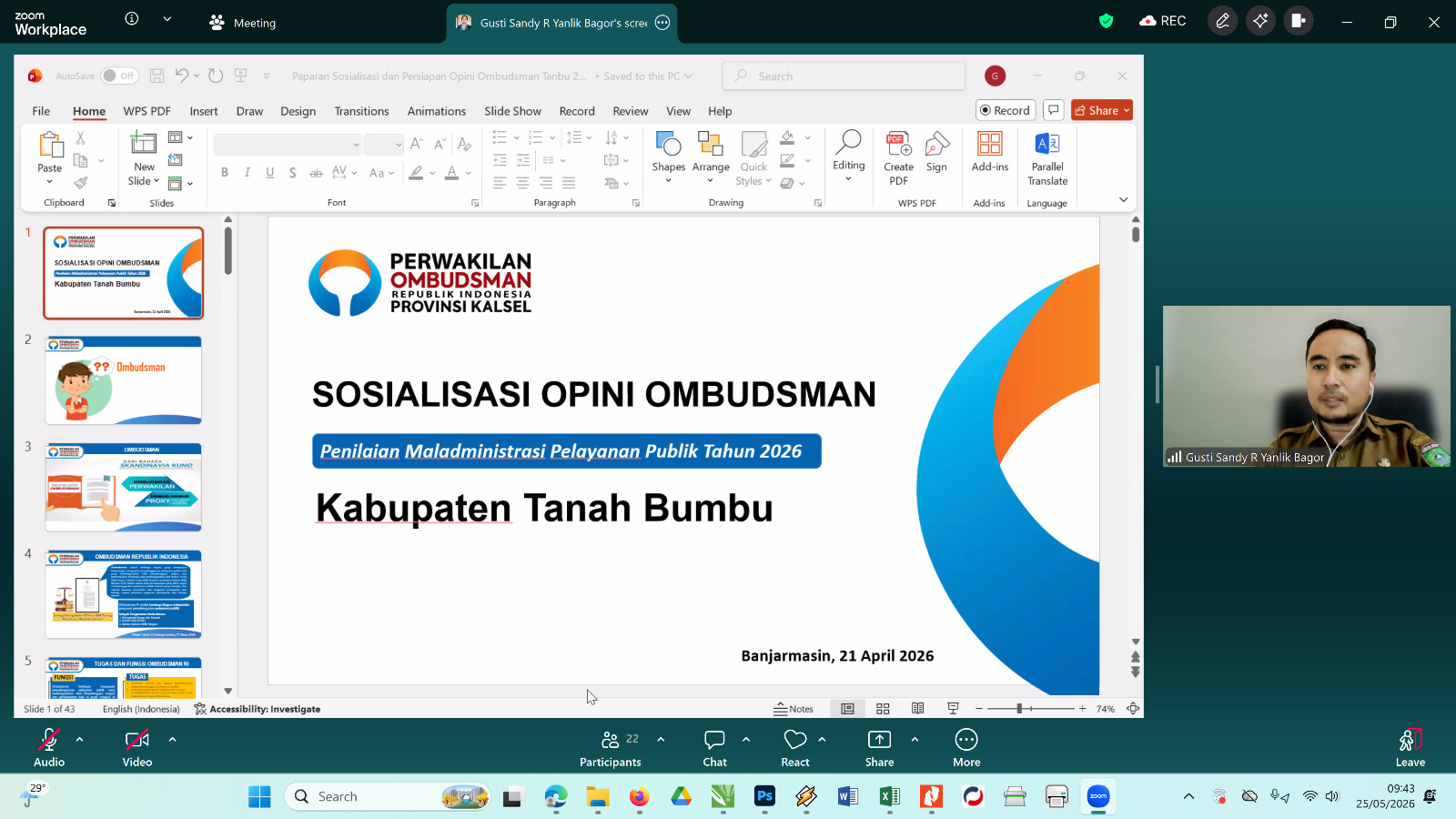Expand Audio options caret
1456x819 pixels.
pos(80,739)
